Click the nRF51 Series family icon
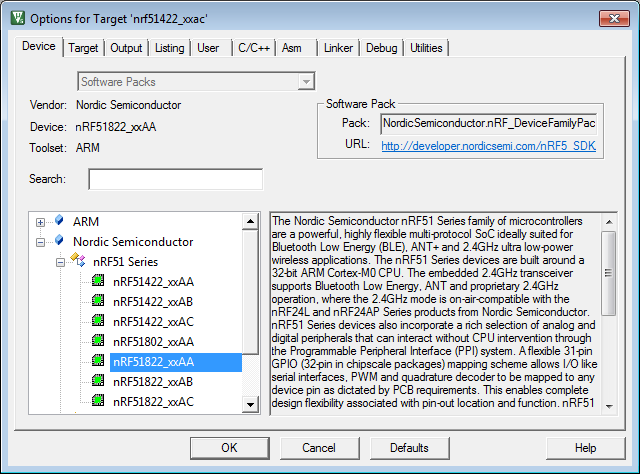 click(x=78, y=260)
